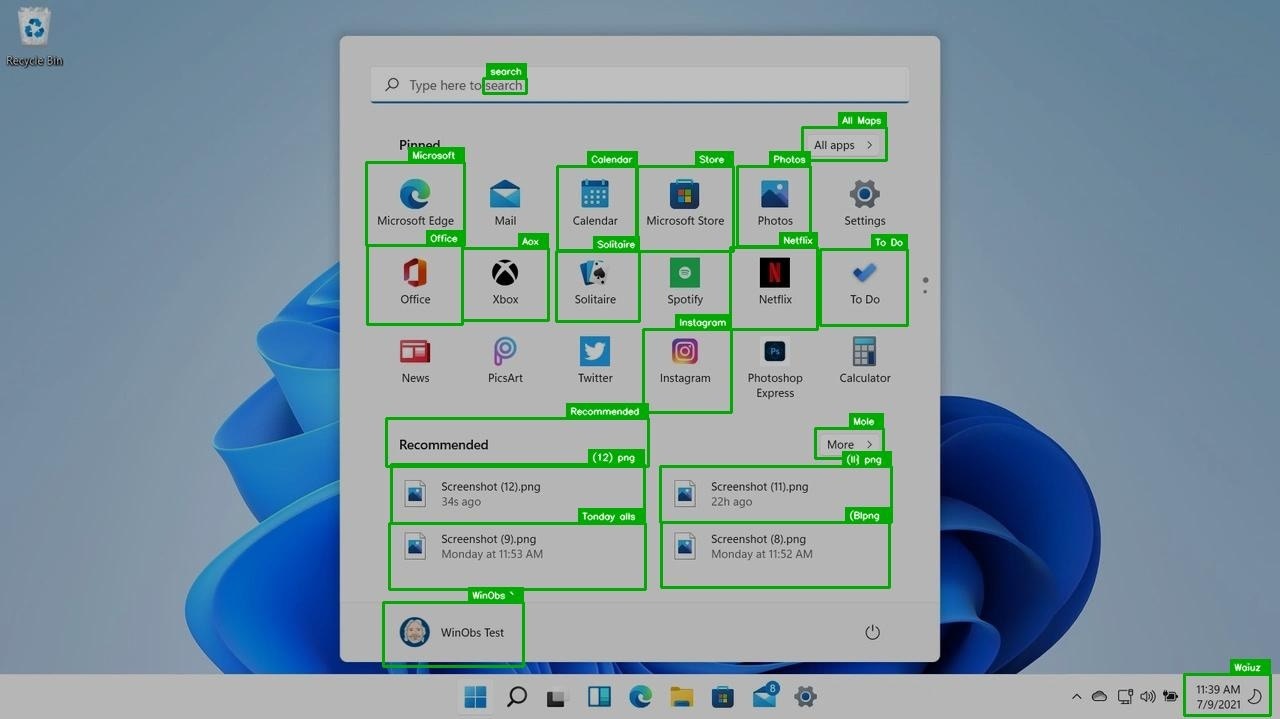This screenshot has width=1280, height=719.
Task: Show More recommended items
Action: 849,445
